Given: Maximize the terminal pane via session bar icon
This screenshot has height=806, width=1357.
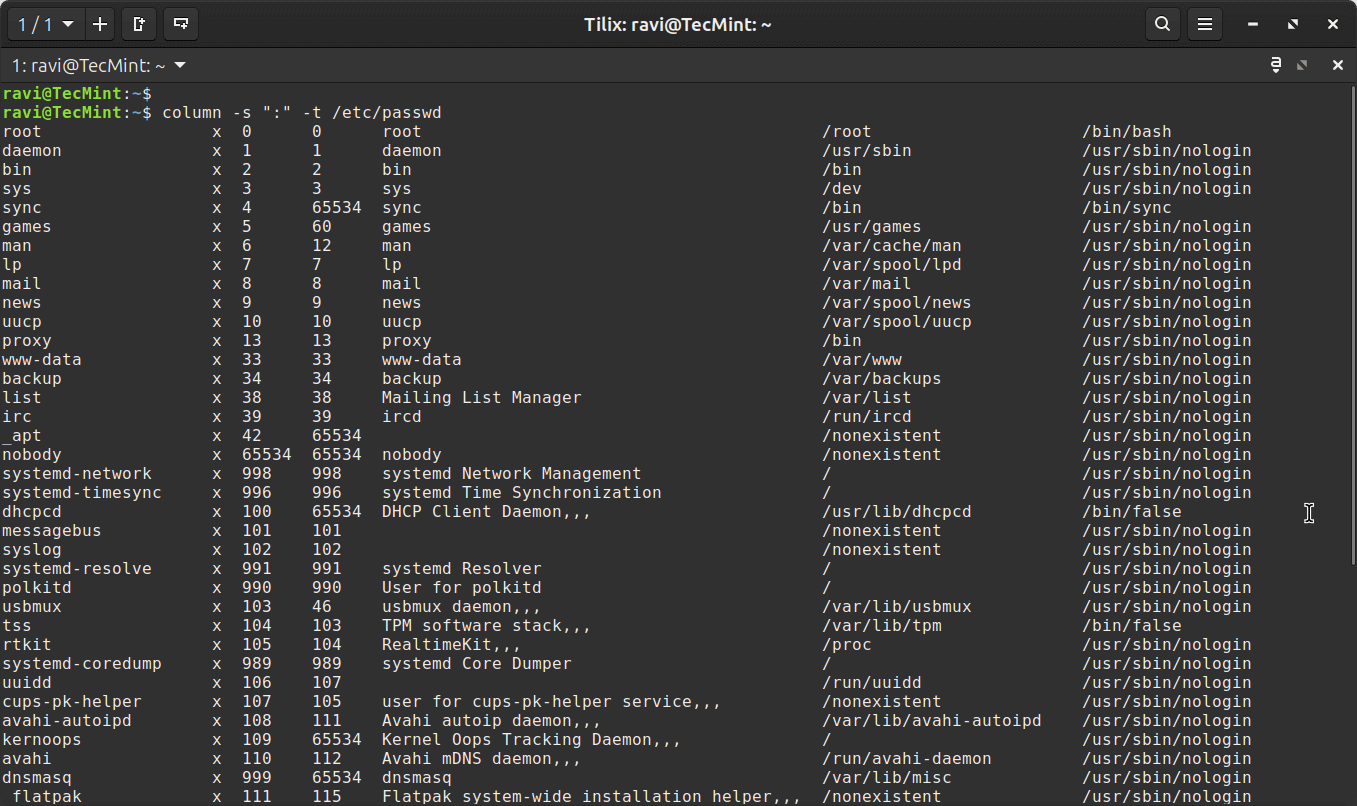Looking at the screenshot, I should tap(1302, 64).
